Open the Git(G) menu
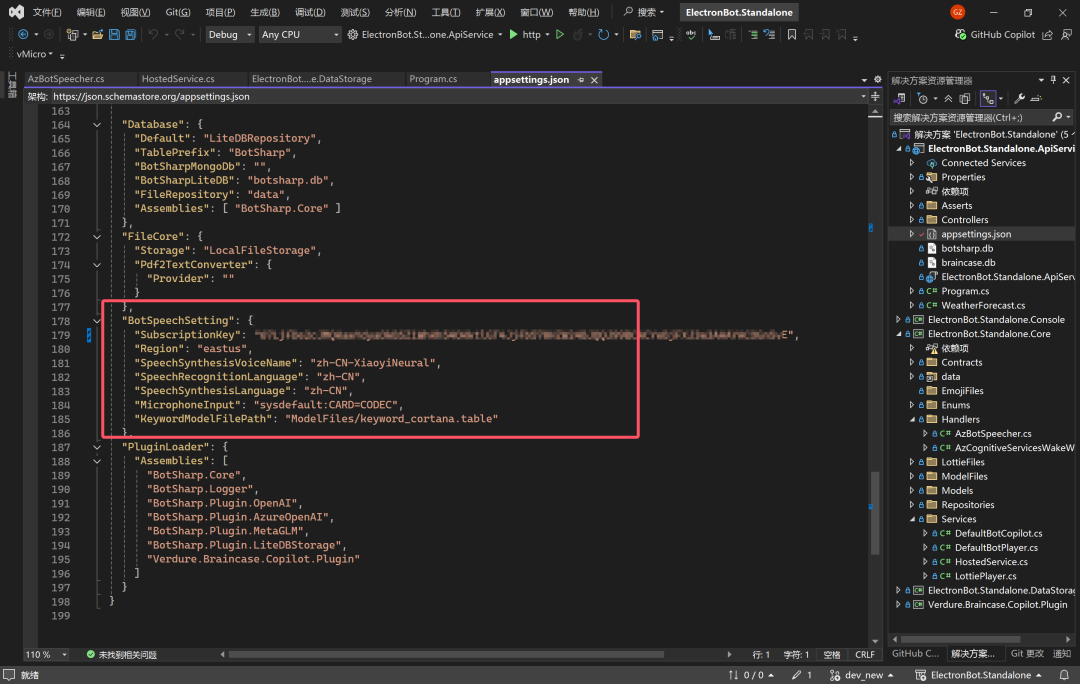This screenshot has height=684, width=1080. click(x=178, y=12)
